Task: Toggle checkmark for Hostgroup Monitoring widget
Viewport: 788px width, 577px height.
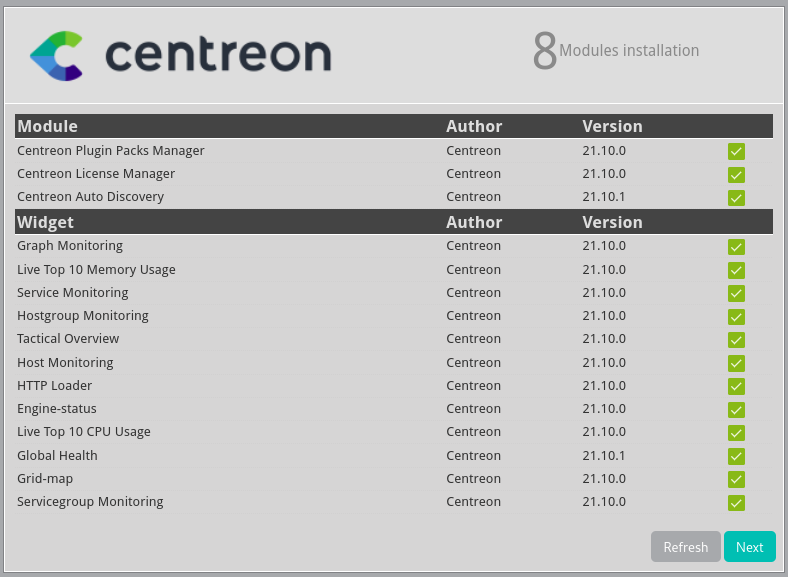Action: [x=736, y=317]
